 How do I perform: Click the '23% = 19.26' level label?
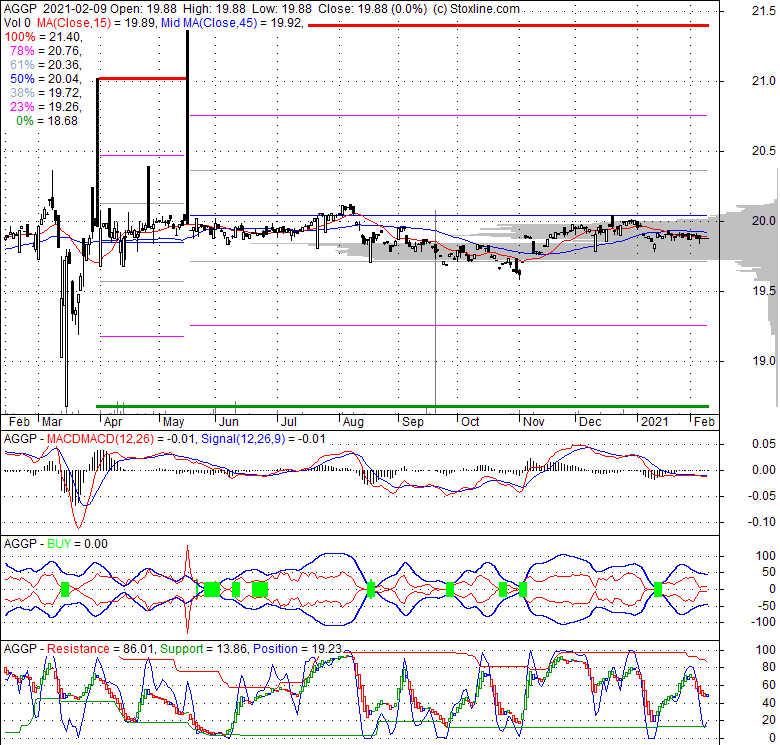click(45, 106)
